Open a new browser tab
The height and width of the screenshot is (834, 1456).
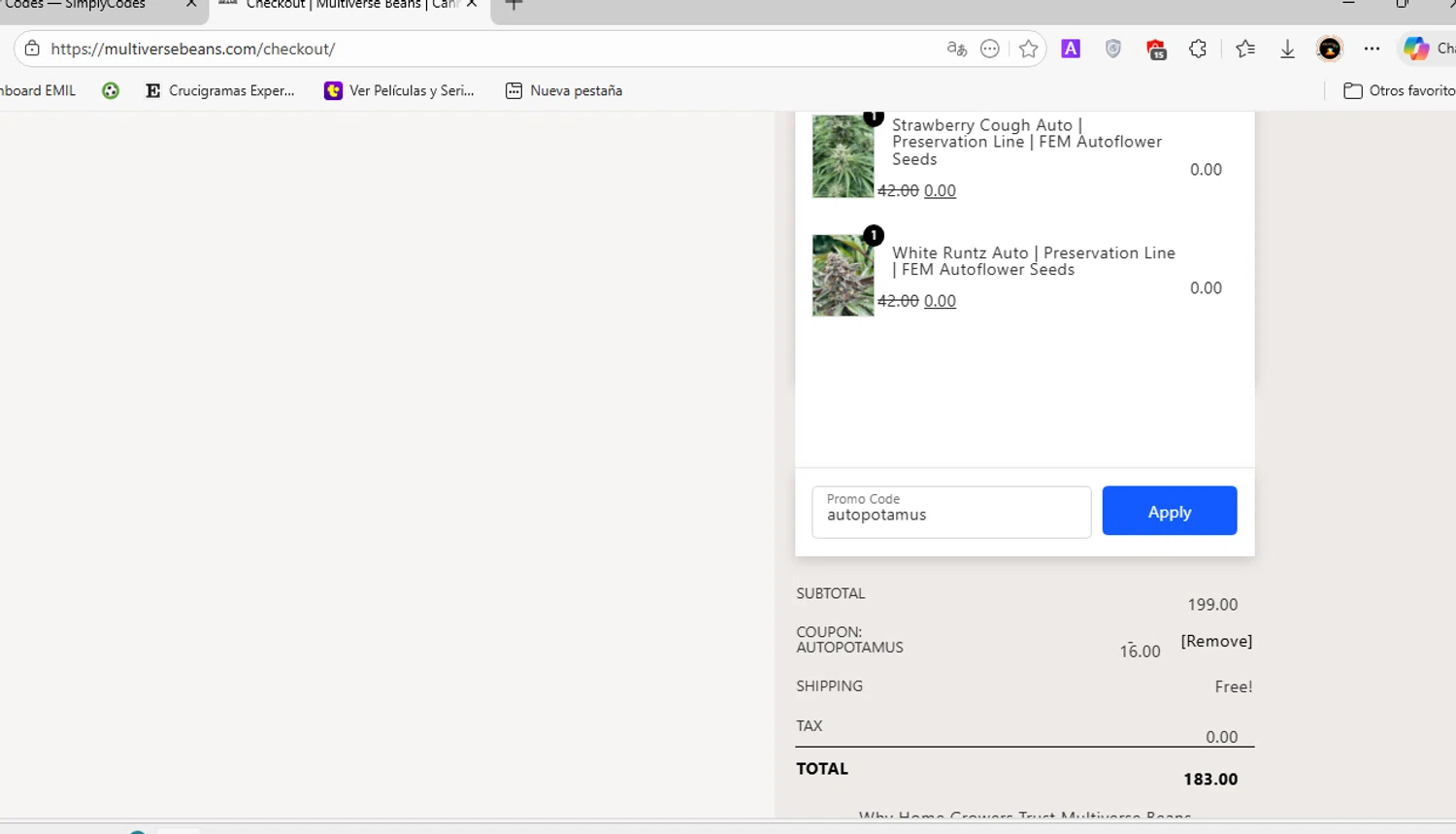(x=514, y=5)
